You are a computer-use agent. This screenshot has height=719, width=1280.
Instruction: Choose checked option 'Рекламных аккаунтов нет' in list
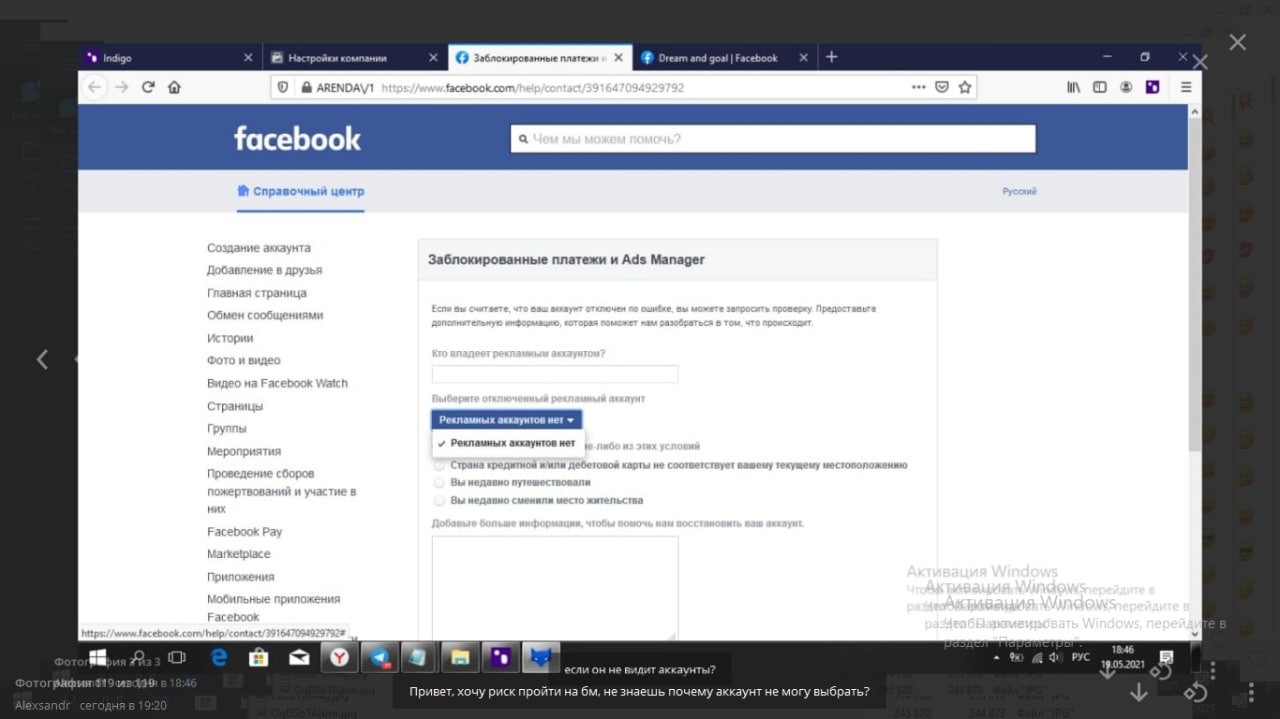pyautogui.click(x=507, y=442)
